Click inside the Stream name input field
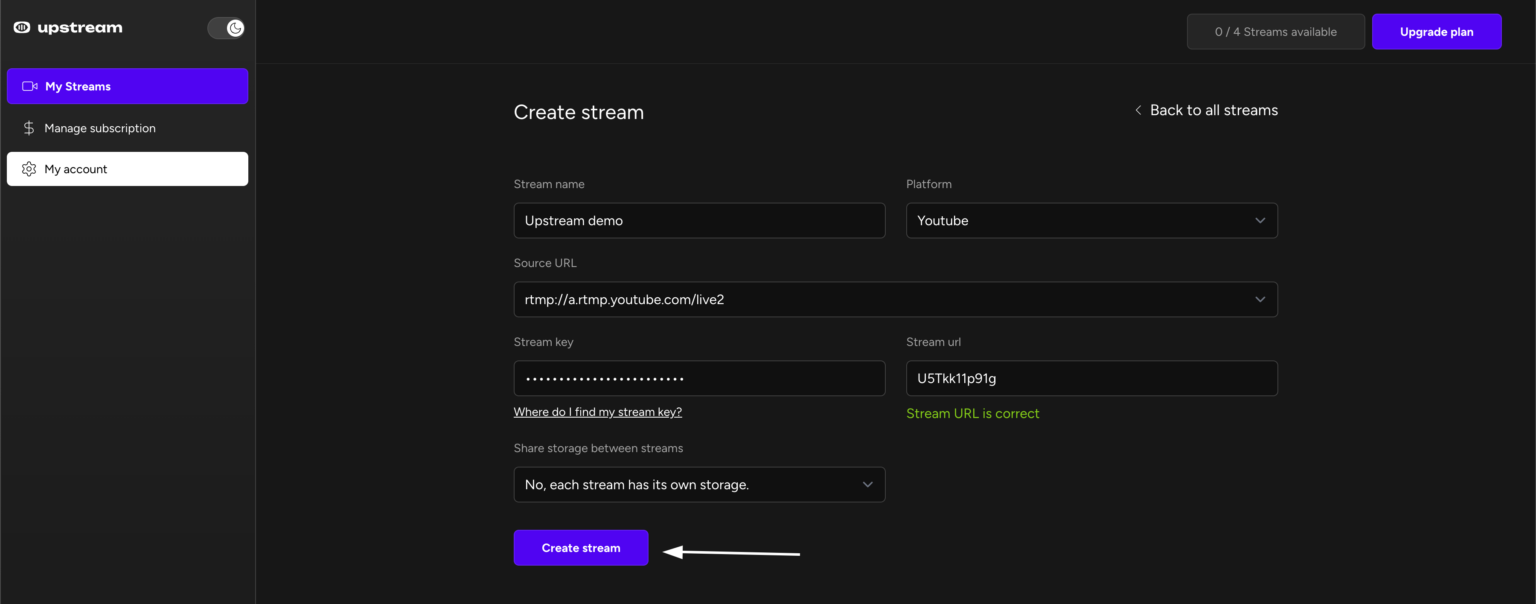Viewport: 1536px width, 604px height. 699,220
